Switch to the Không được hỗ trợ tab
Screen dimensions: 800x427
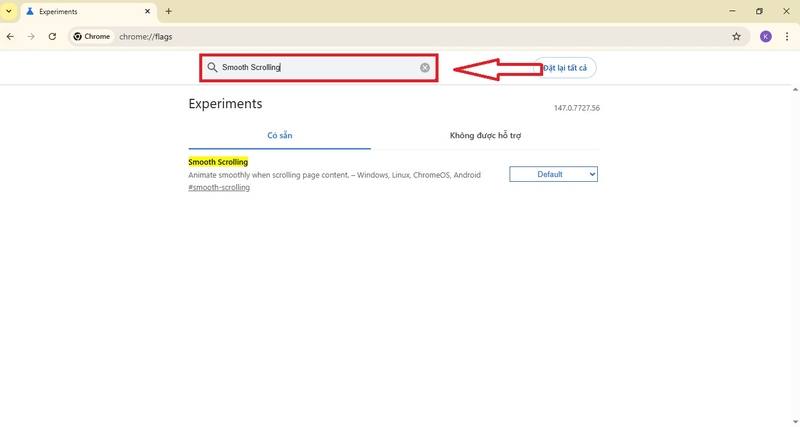pos(485,136)
